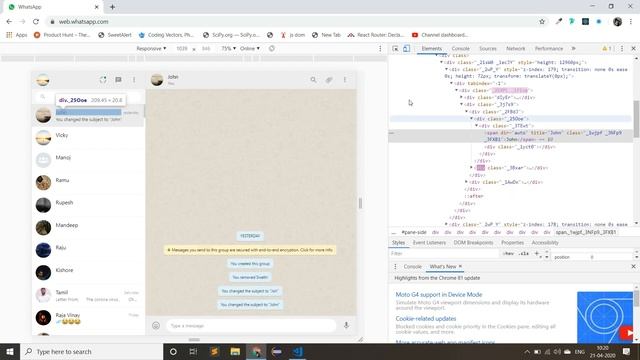
Task: Open the attach paperclip in chat header
Action: pyautogui.click(x=329, y=80)
